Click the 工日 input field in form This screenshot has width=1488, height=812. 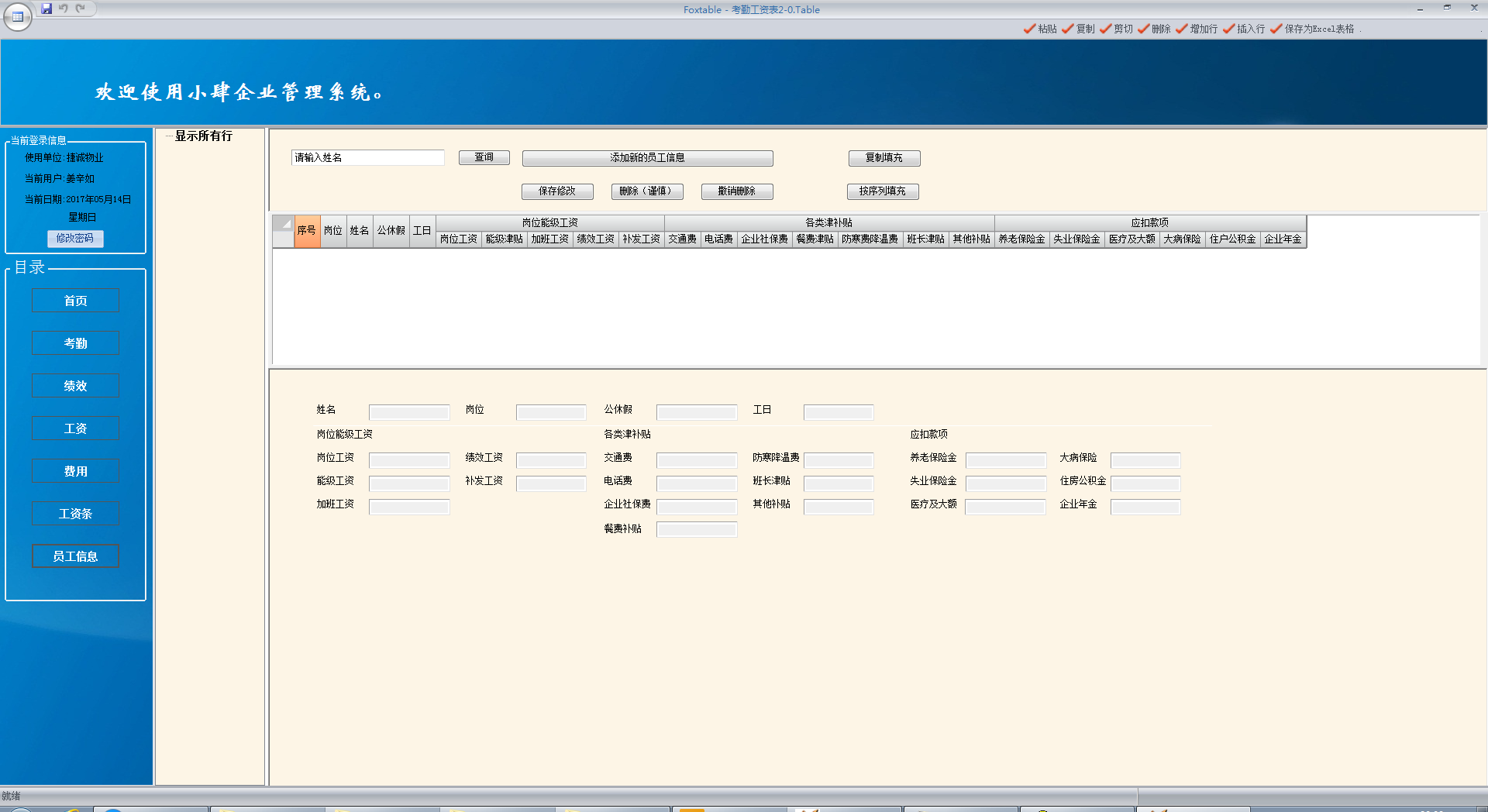tap(839, 412)
